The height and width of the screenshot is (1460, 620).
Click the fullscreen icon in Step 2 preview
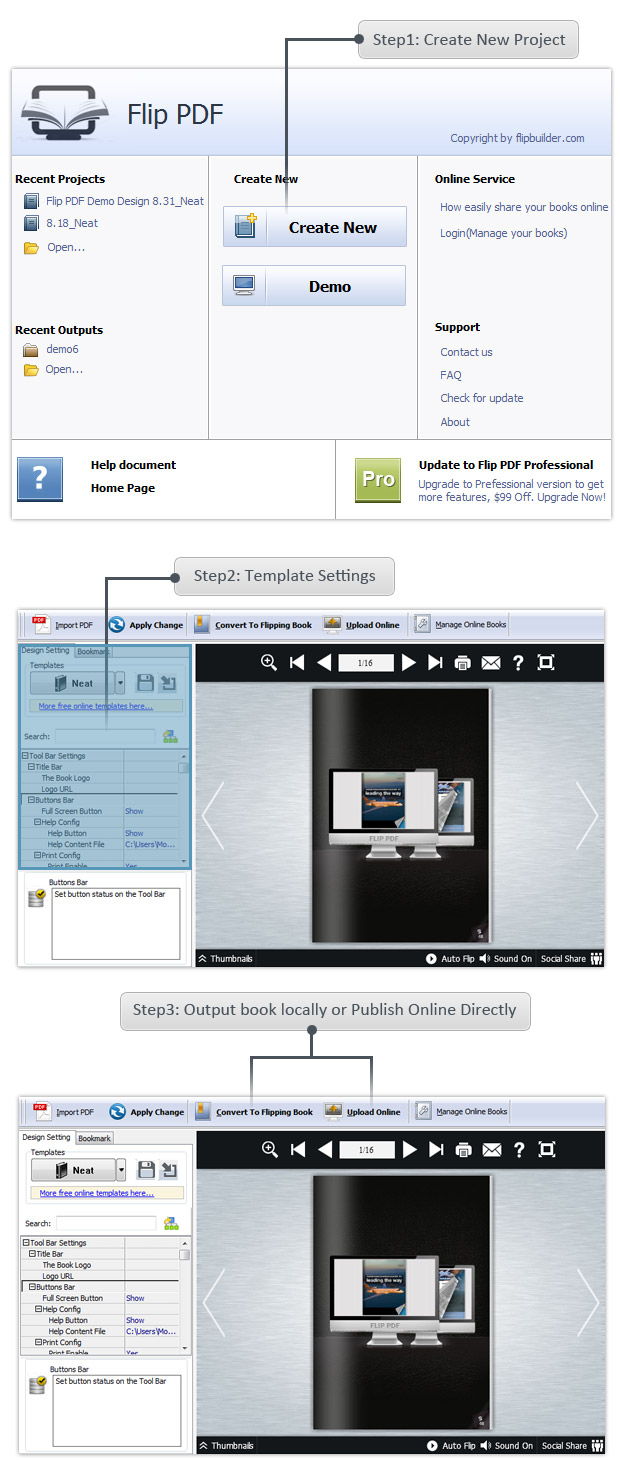[x=546, y=662]
